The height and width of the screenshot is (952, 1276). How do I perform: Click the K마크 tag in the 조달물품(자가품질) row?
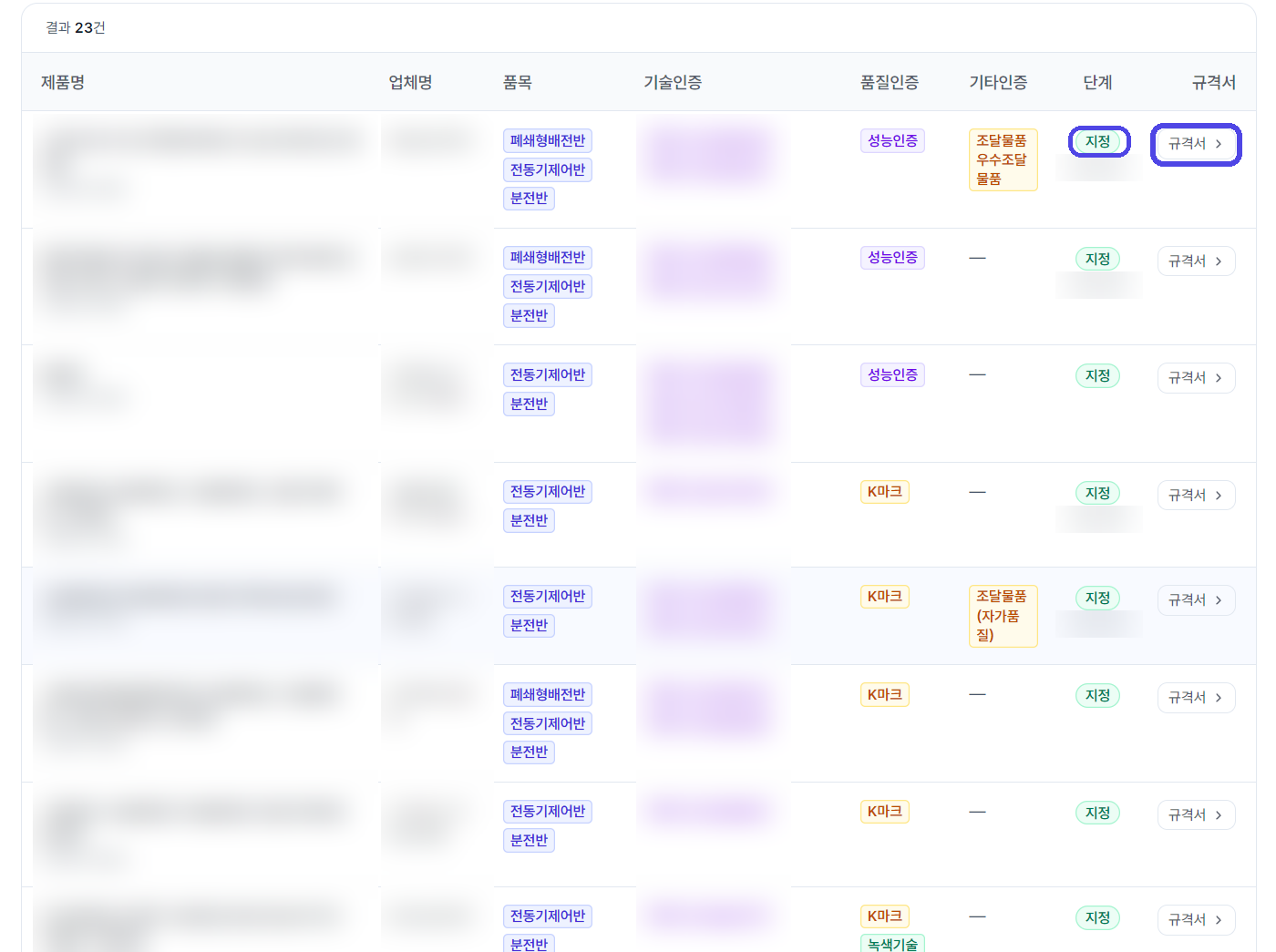tap(884, 597)
